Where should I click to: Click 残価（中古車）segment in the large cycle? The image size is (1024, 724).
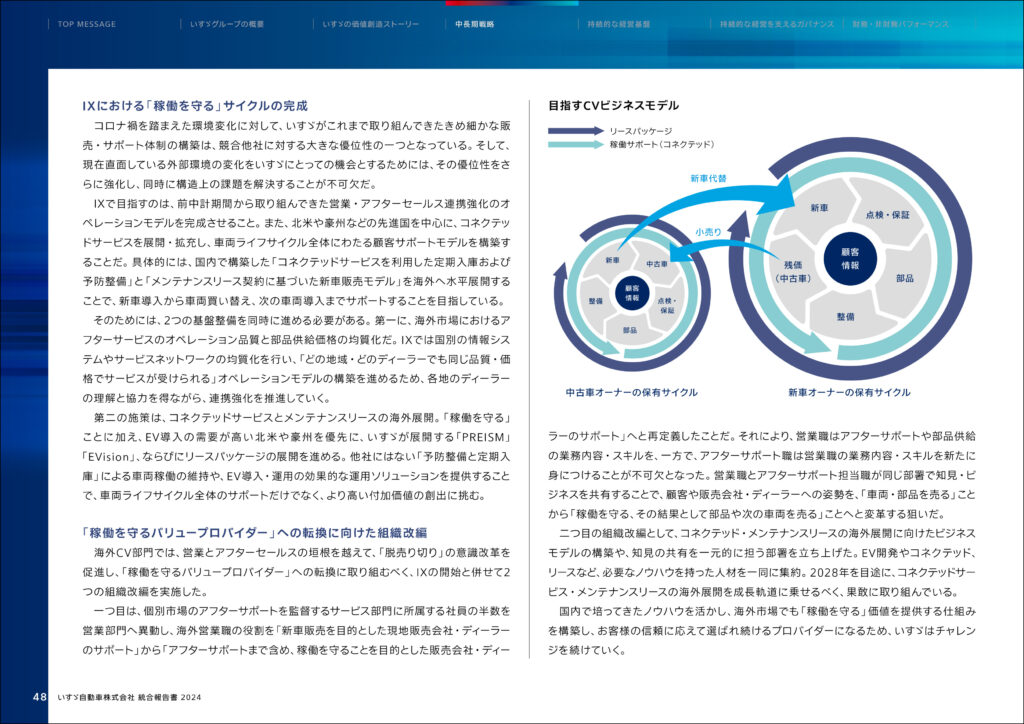click(x=793, y=272)
